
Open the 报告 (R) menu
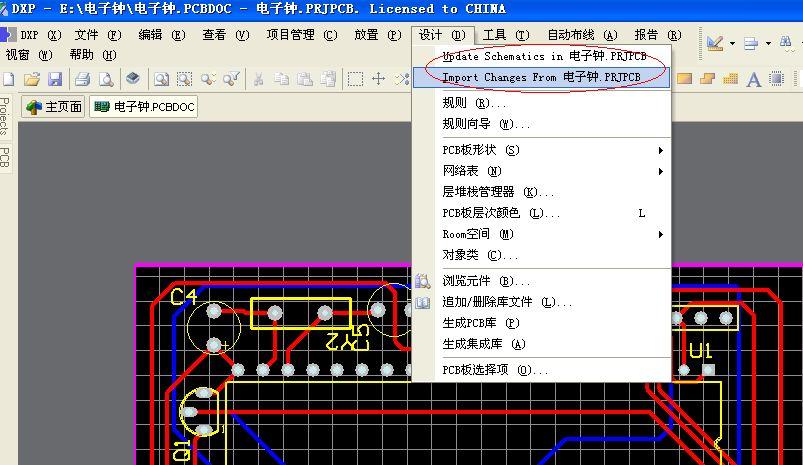click(658, 35)
